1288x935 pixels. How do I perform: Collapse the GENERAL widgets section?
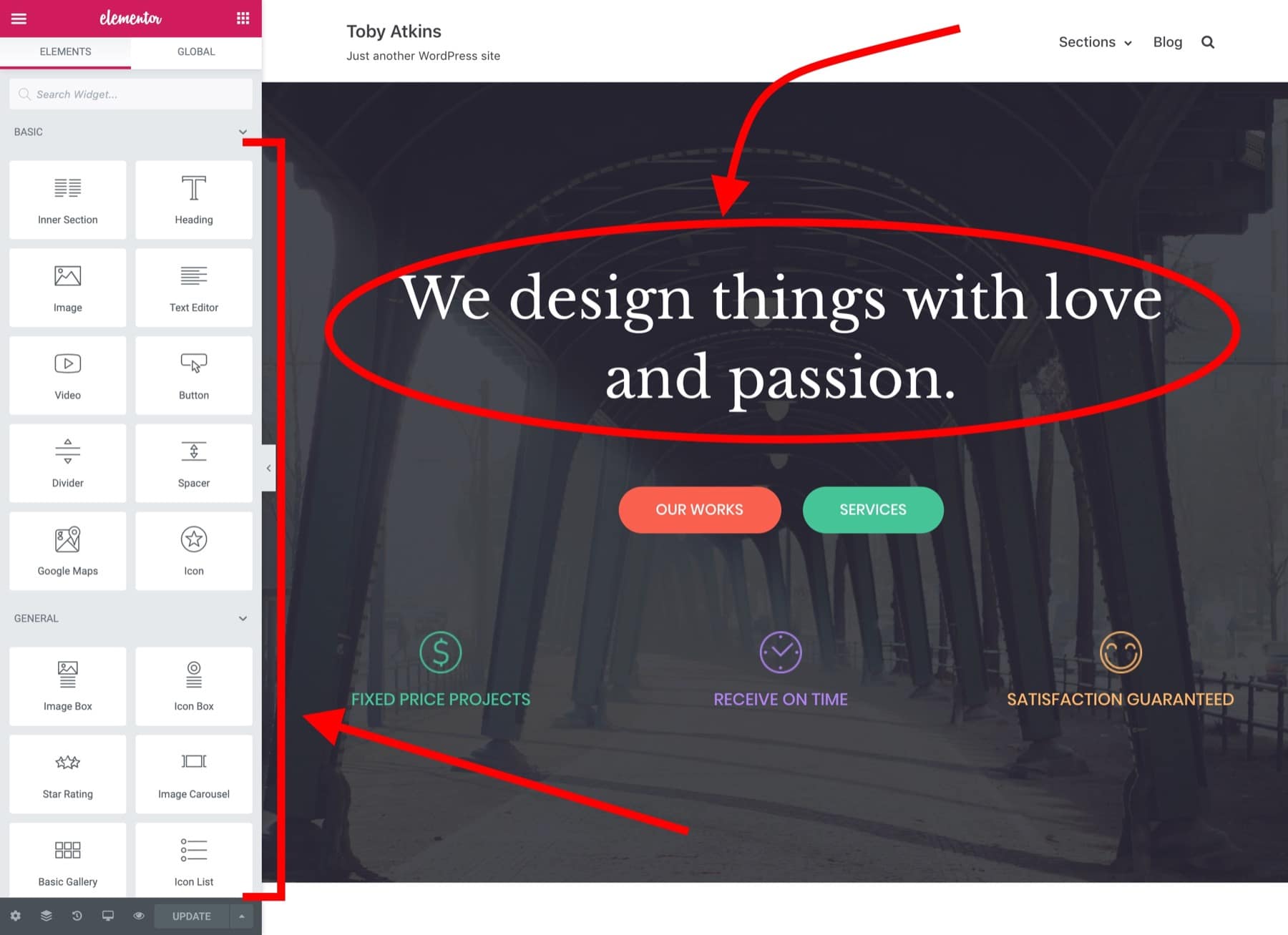pos(243,618)
